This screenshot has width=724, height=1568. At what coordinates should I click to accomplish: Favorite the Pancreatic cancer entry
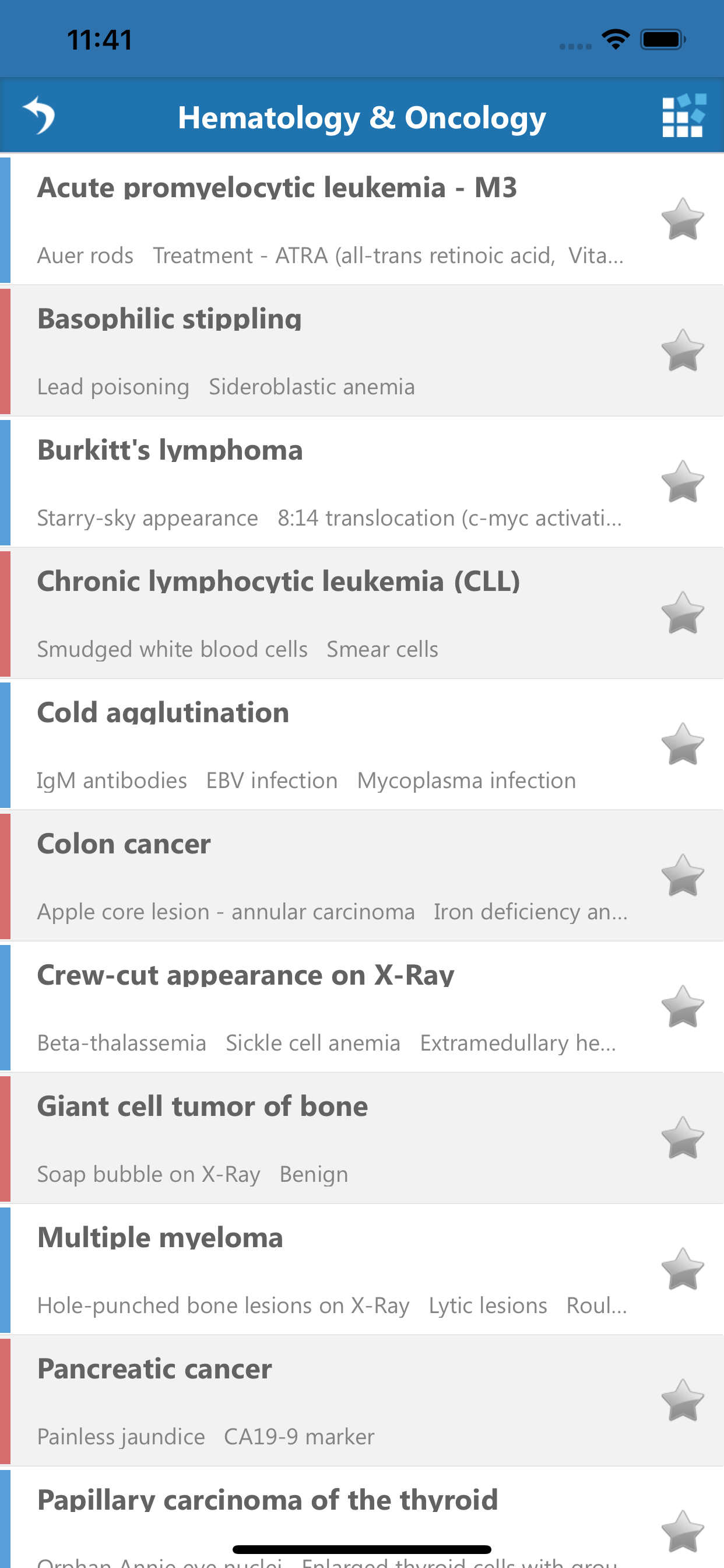point(682,1401)
